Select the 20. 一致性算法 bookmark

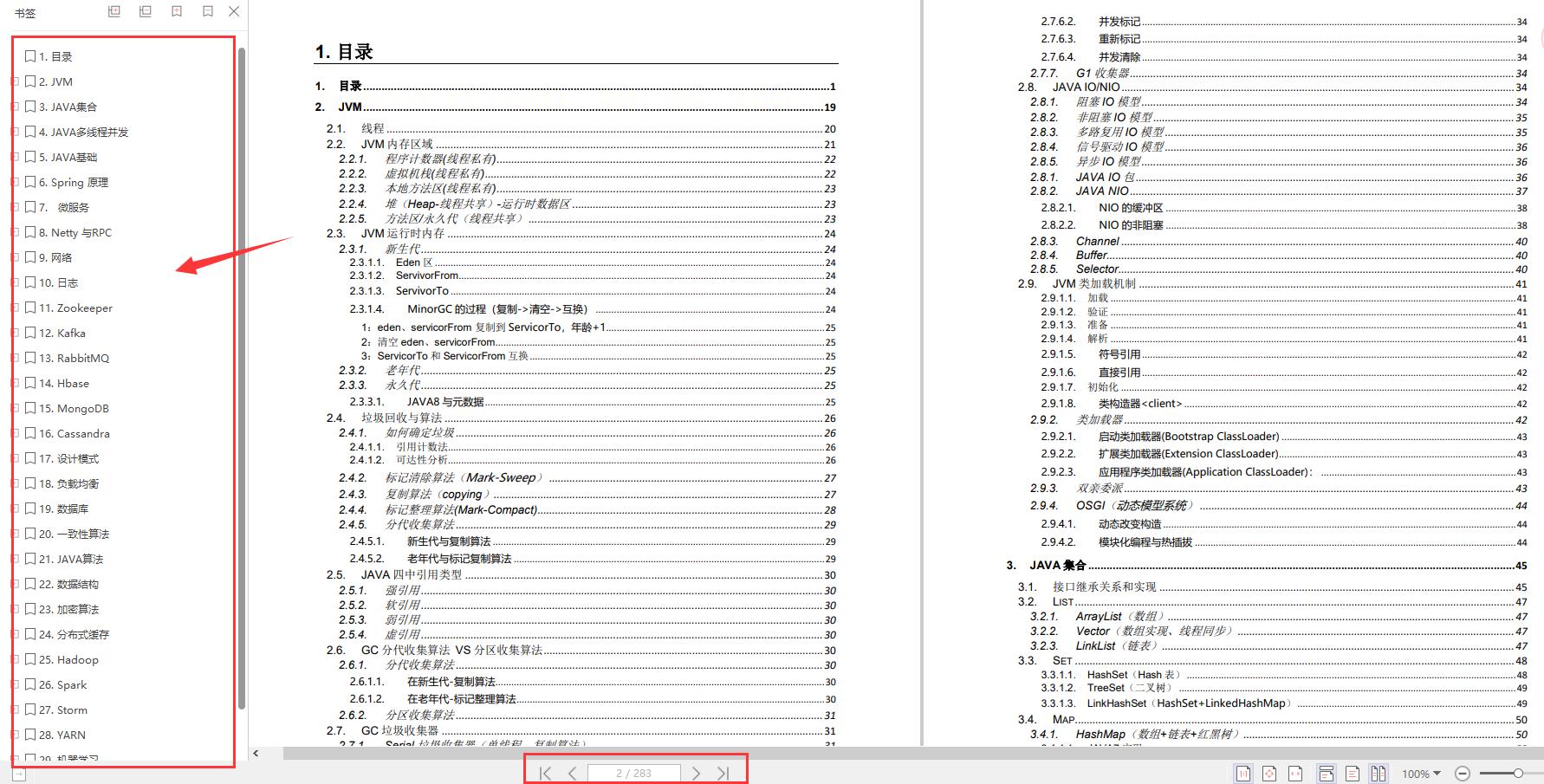tap(68, 534)
